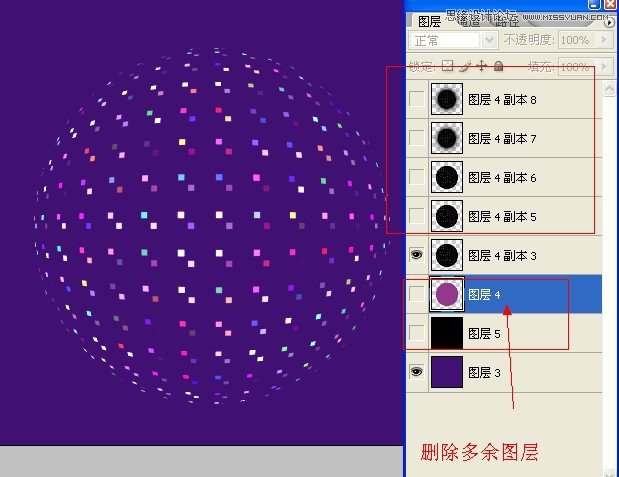The width and height of the screenshot is (619, 477).
Task: Hide layer 图层 4 副本 3 eye icon
Action: (416, 255)
